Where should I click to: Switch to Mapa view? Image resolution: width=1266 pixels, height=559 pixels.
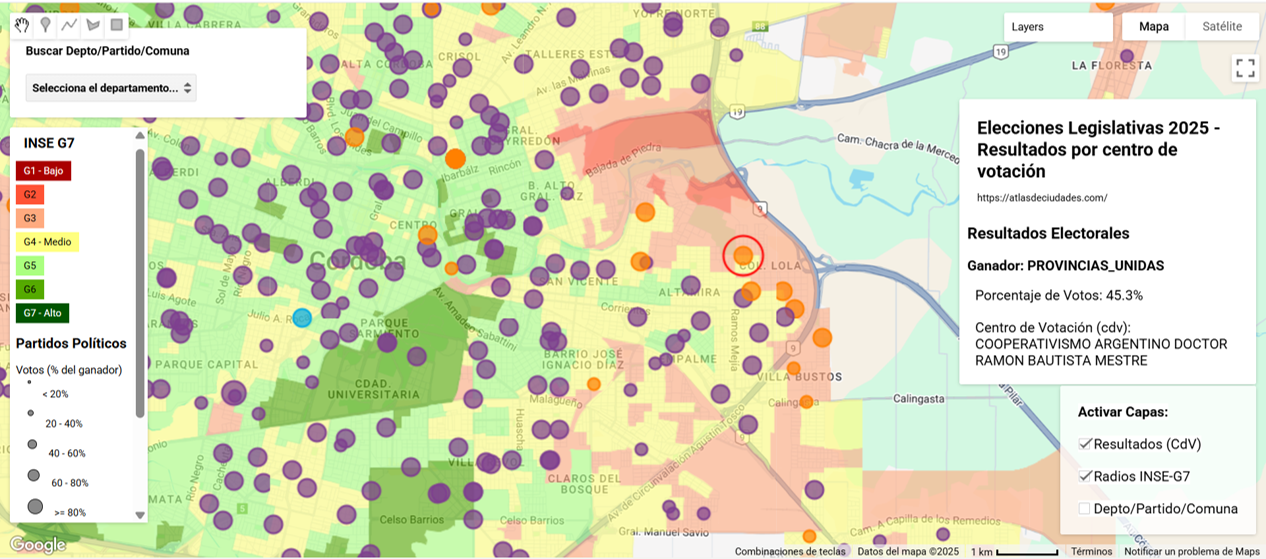[x=1154, y=27]
